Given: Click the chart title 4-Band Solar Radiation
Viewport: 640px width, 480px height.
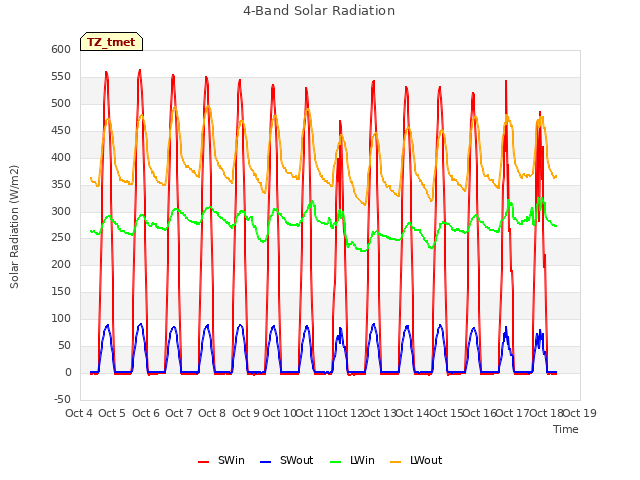Looking at the screenshot, I should coord(319,11).
